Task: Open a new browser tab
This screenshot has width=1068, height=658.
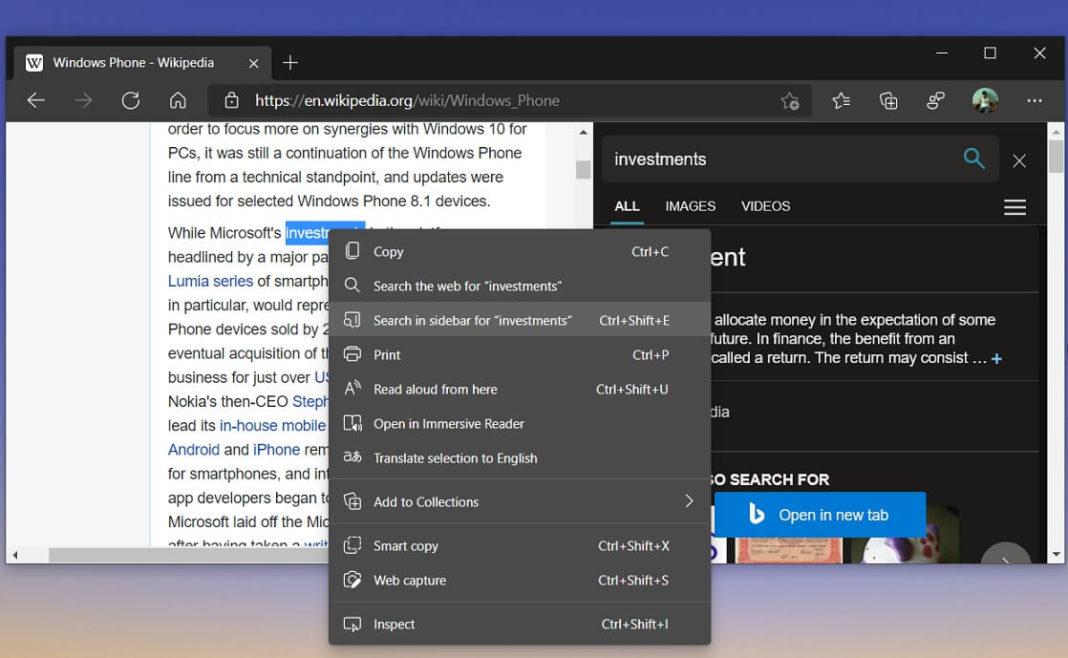Action: [290, 62]
